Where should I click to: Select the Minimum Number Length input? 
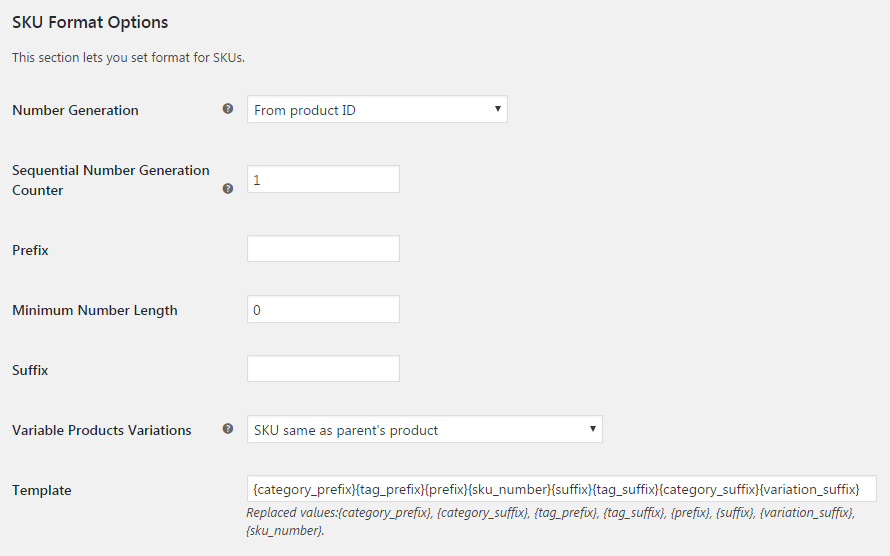pyautogui.click(x=323, y=309)
